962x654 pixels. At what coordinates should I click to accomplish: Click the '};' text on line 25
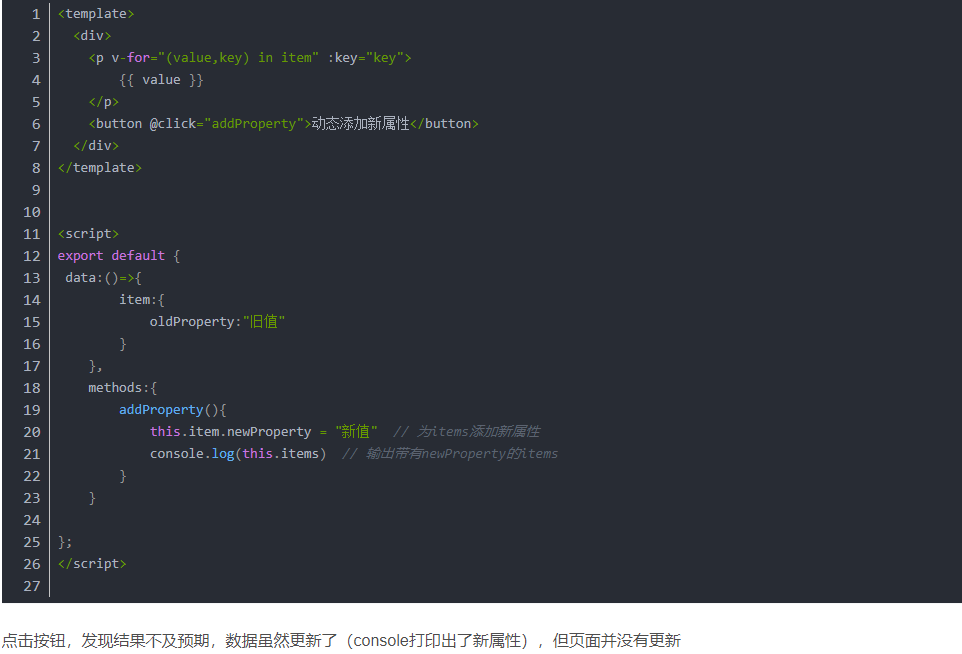tap(65, 542)
